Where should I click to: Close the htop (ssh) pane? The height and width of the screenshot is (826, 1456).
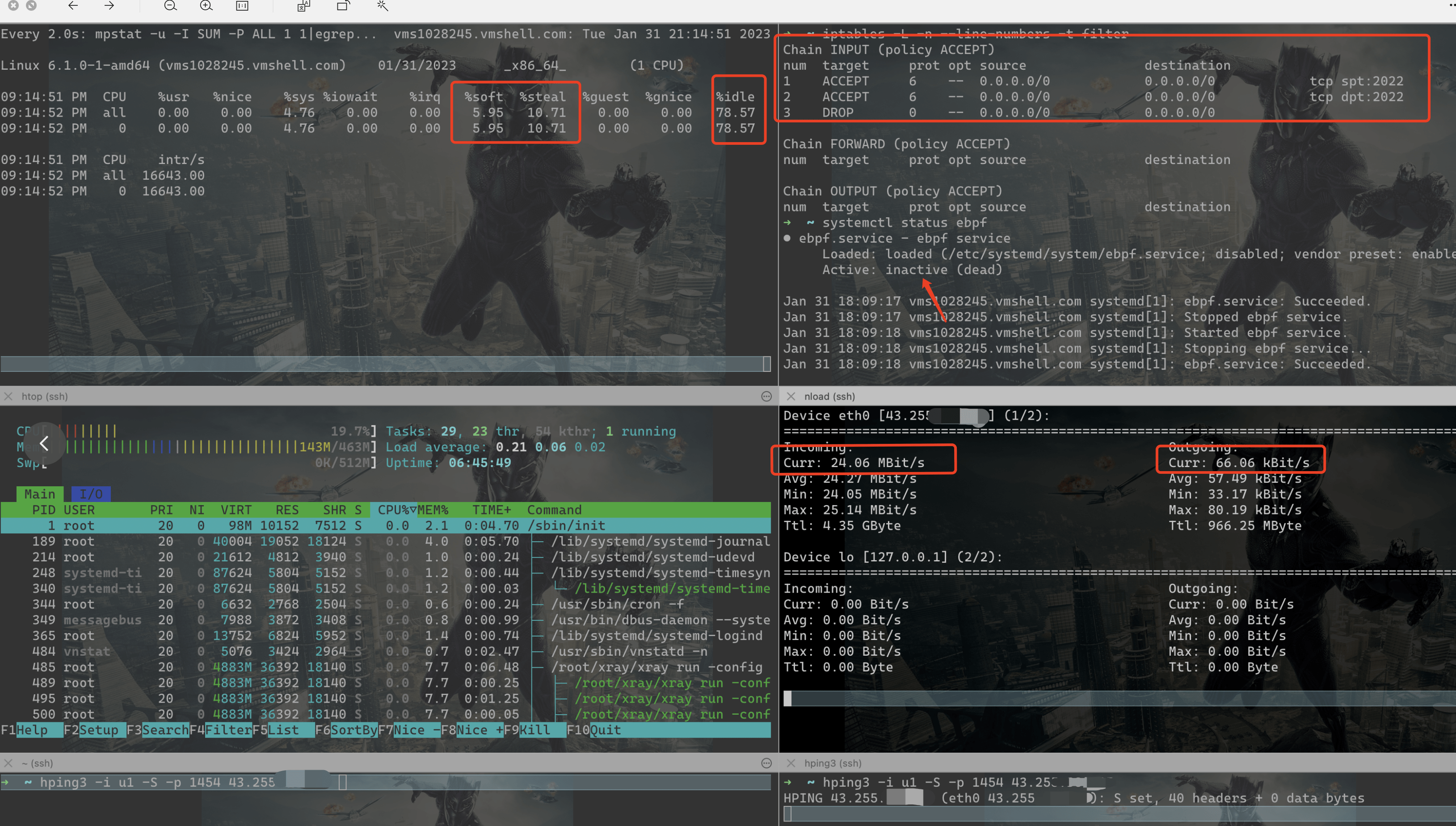point(8,396)
